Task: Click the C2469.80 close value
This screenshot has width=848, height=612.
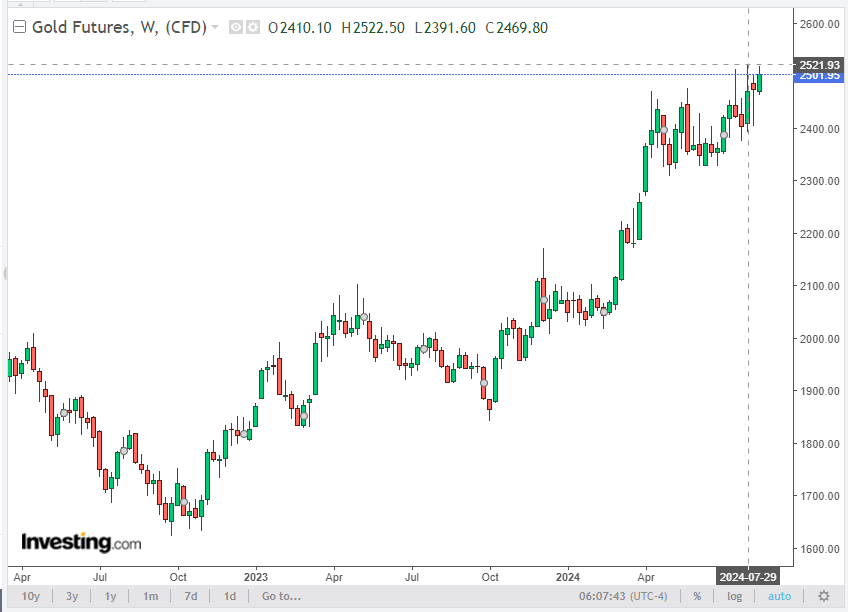Action: (517, 28)
